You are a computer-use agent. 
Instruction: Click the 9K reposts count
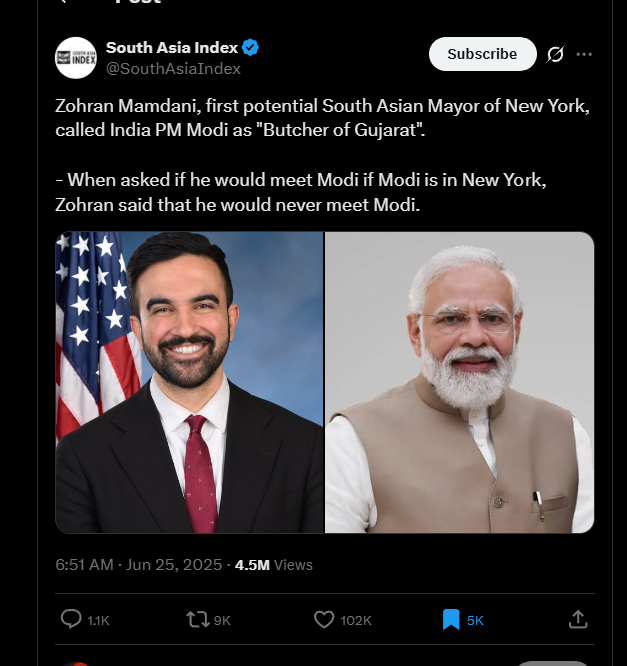click(x=222, y=621)
